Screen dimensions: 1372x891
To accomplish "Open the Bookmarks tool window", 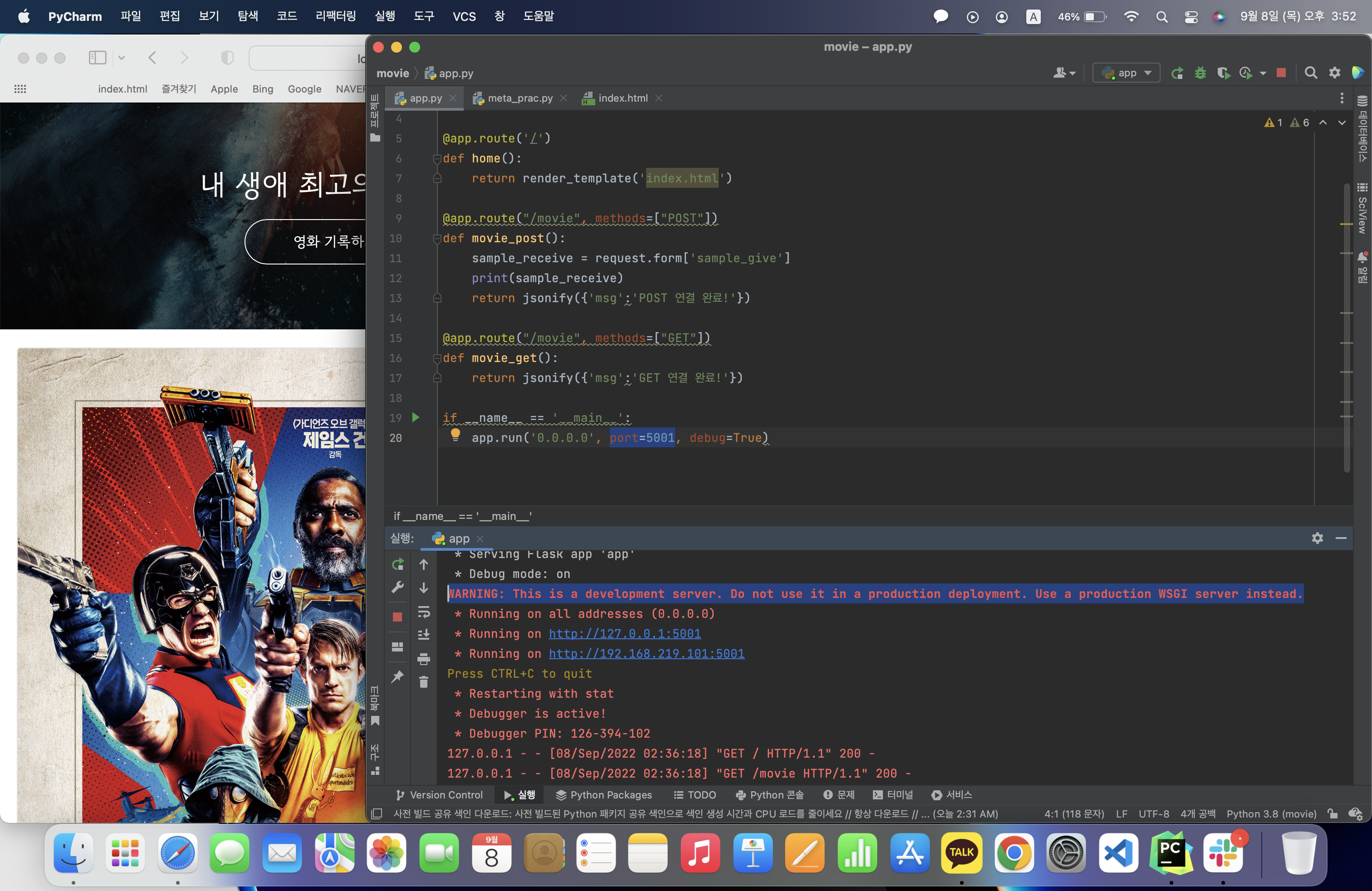I will click(x=375, y=705).
